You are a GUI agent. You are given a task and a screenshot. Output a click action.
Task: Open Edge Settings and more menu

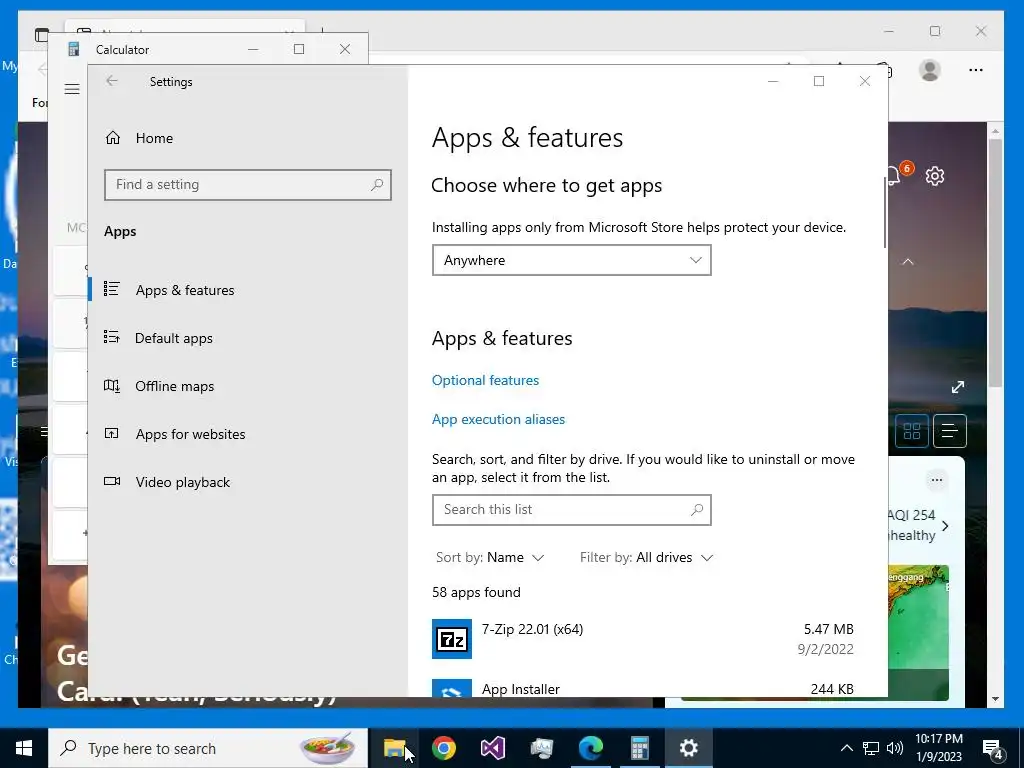click(x=976, y=70)
